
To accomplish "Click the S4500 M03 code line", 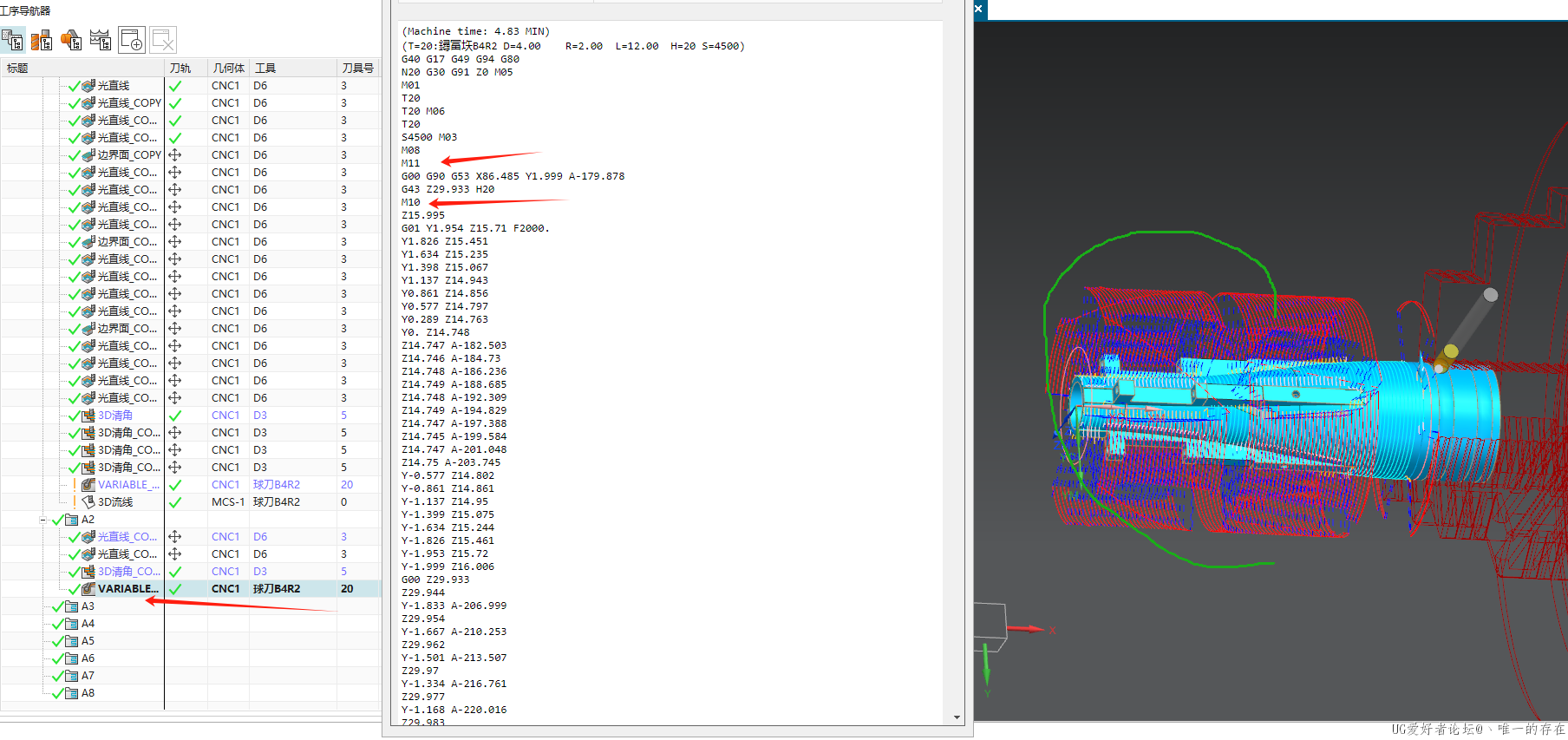I will [429, 137].
